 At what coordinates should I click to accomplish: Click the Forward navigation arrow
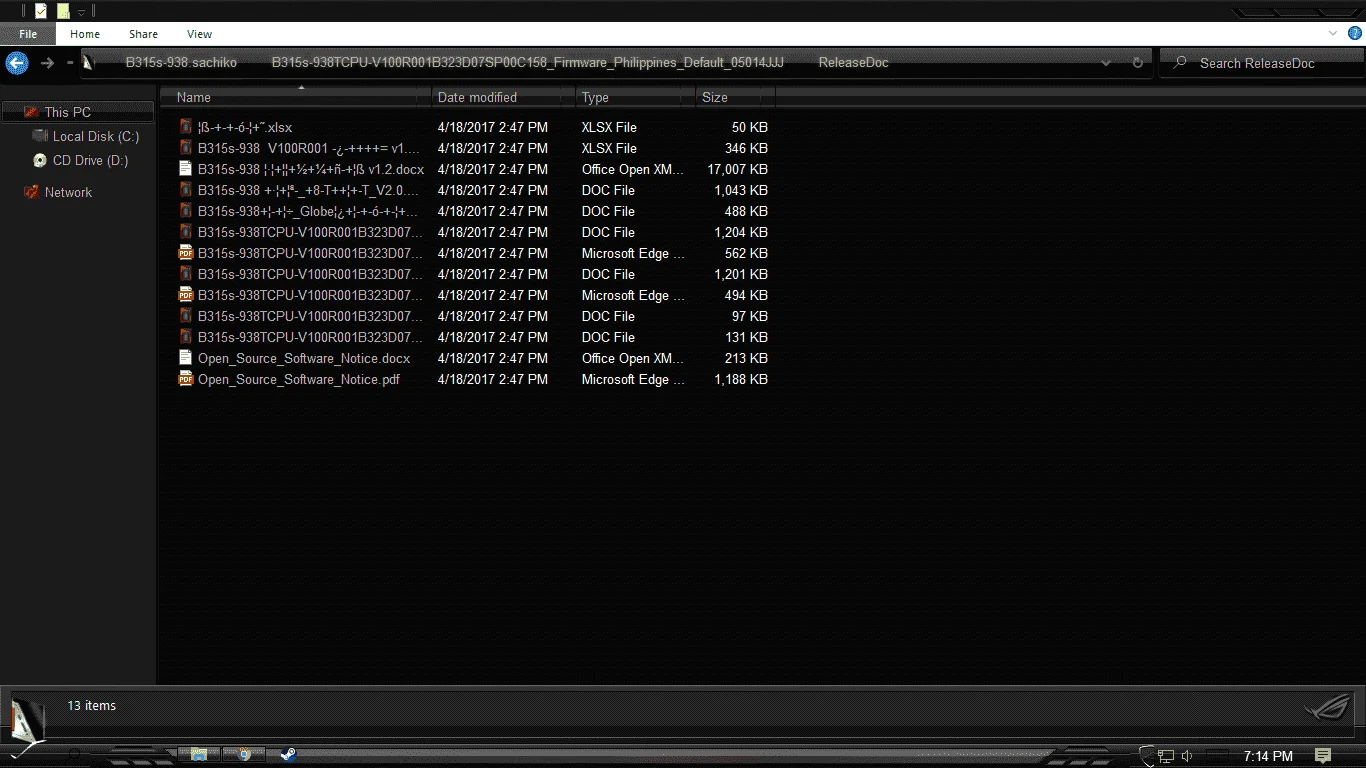tap(47, 63)
